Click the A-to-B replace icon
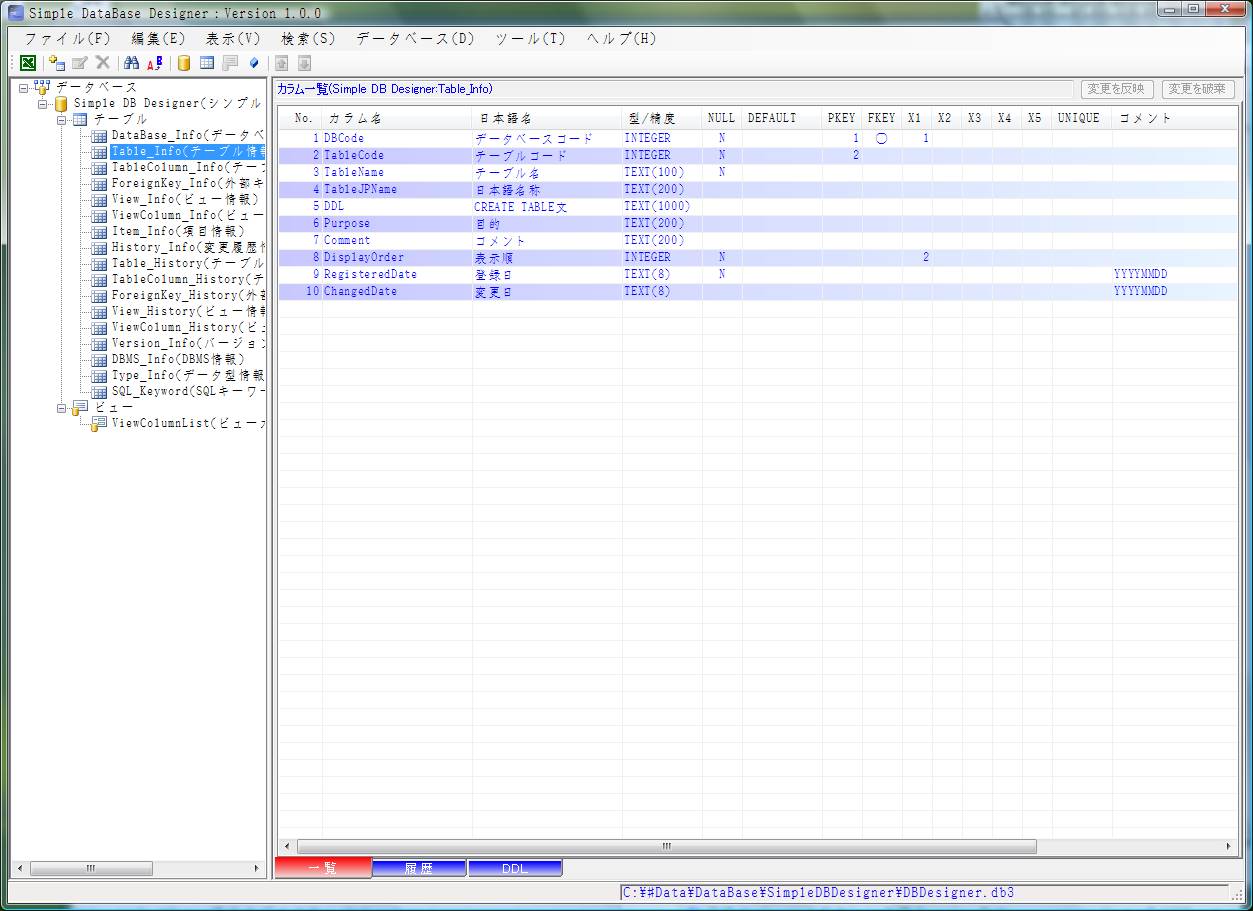Screen dimensions: 1253x911 pos(154,63)
